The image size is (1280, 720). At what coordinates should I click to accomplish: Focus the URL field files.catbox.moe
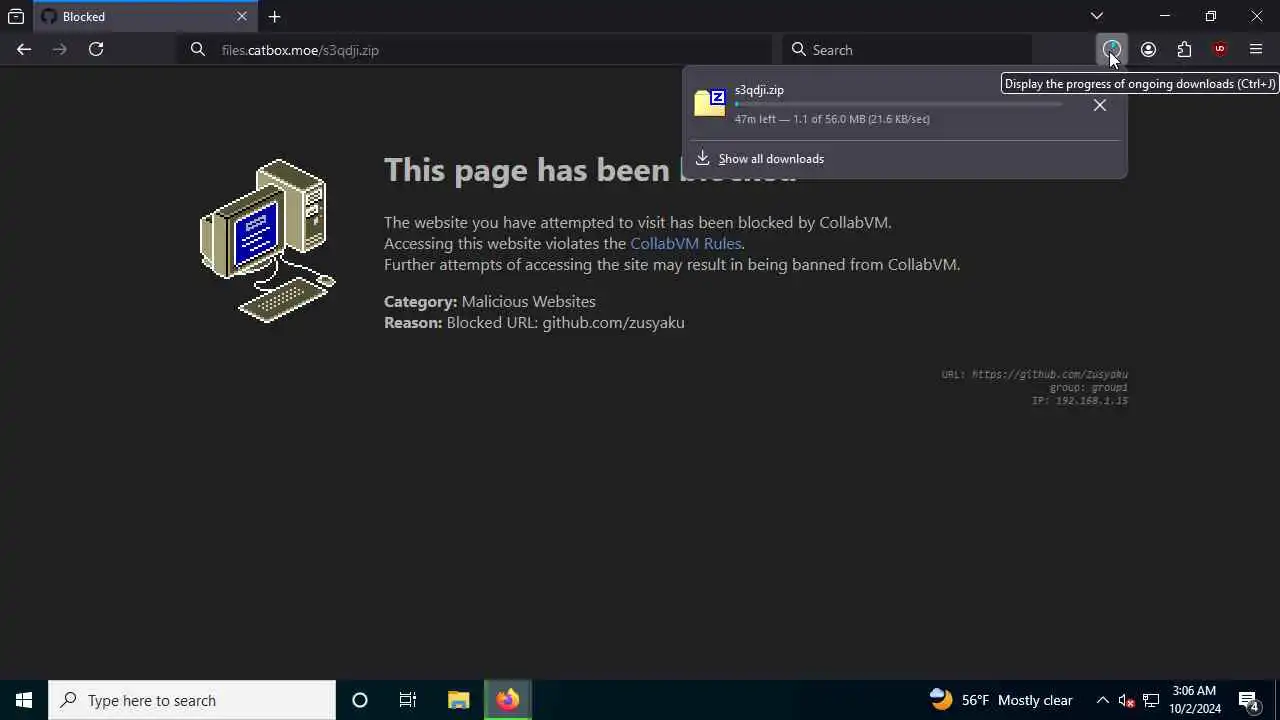click(x=476, y=50)
